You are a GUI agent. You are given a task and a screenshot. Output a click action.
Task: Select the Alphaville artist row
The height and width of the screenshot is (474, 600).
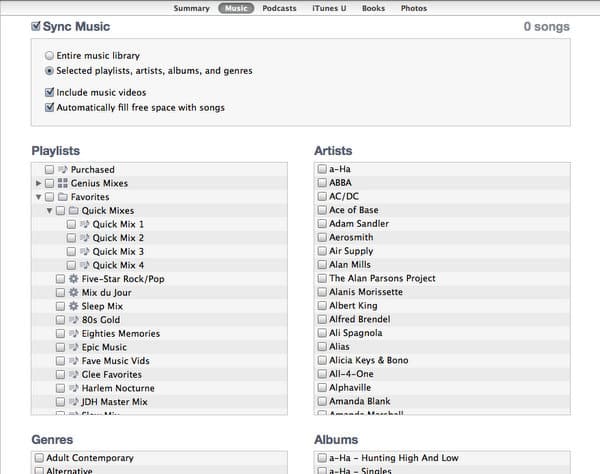click(442, 388)
